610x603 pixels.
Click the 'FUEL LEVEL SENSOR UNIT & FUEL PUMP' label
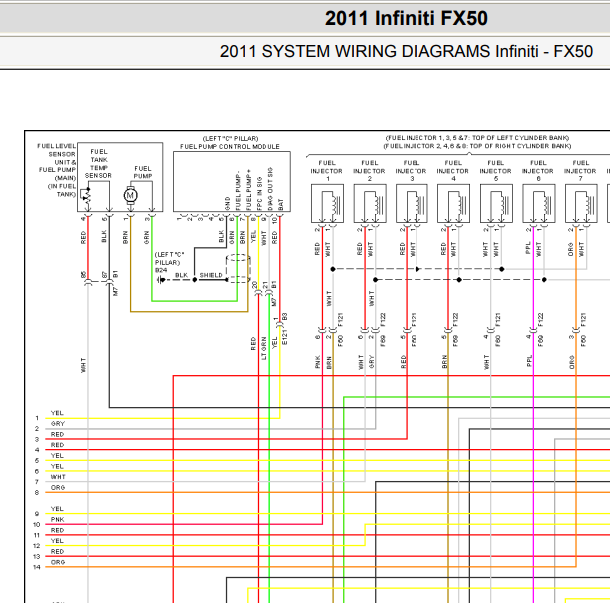(x=57, y=158)
